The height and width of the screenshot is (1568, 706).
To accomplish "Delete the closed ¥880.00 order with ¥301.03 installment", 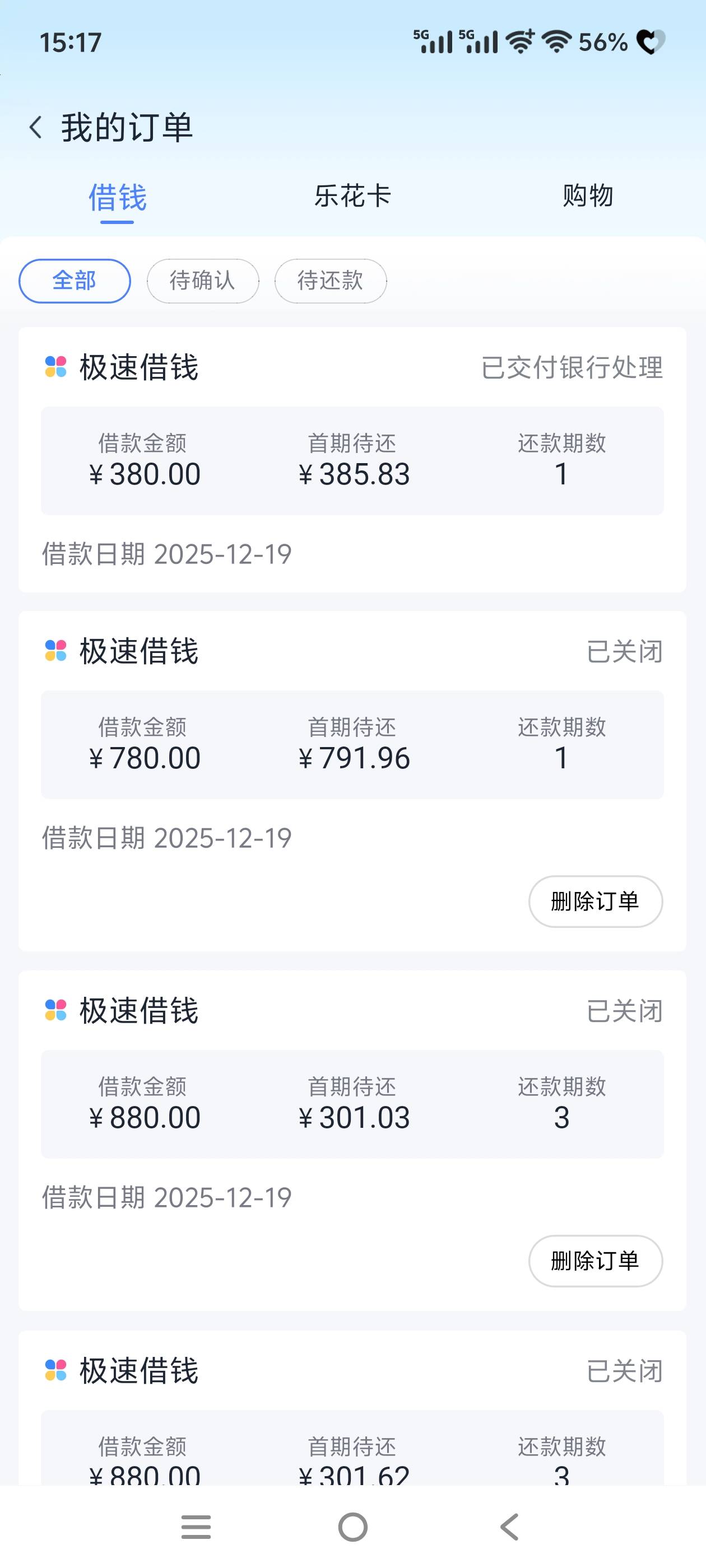I will point(595,1261).
